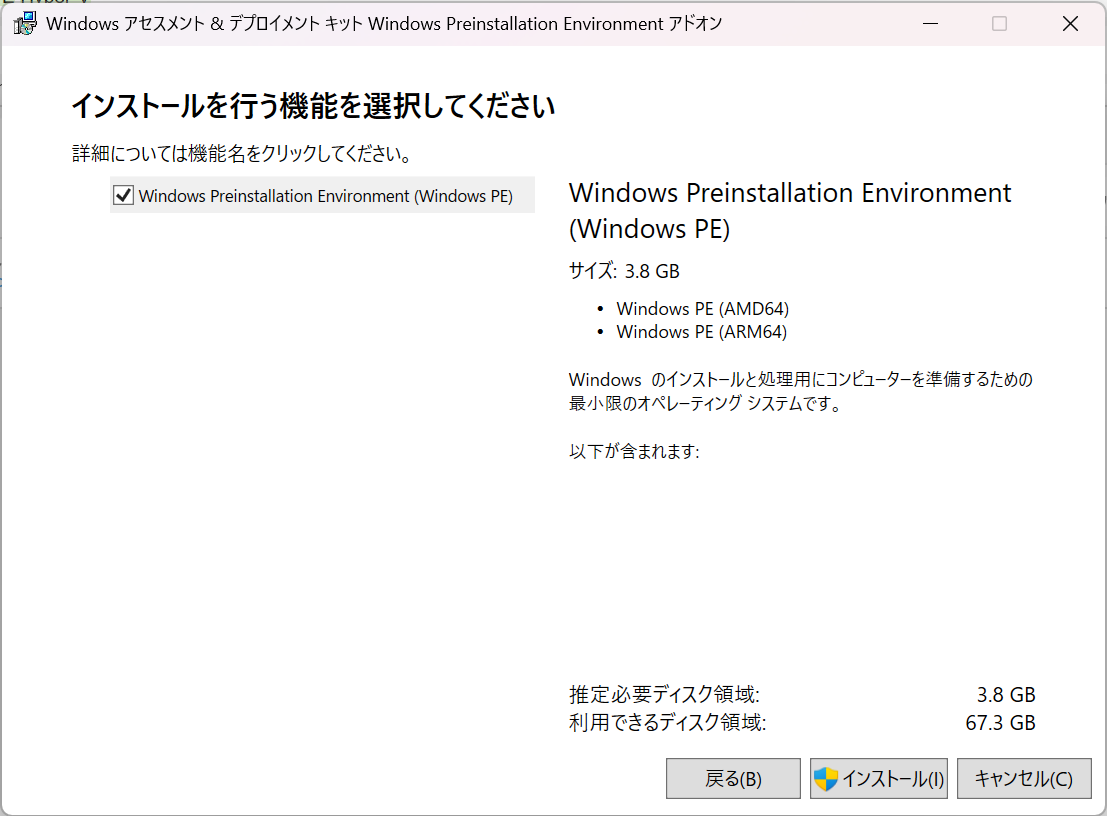Click the dialog title bar text
Image resolution: width=1107 pixels, height=816 pixels.
click(380, 23)
